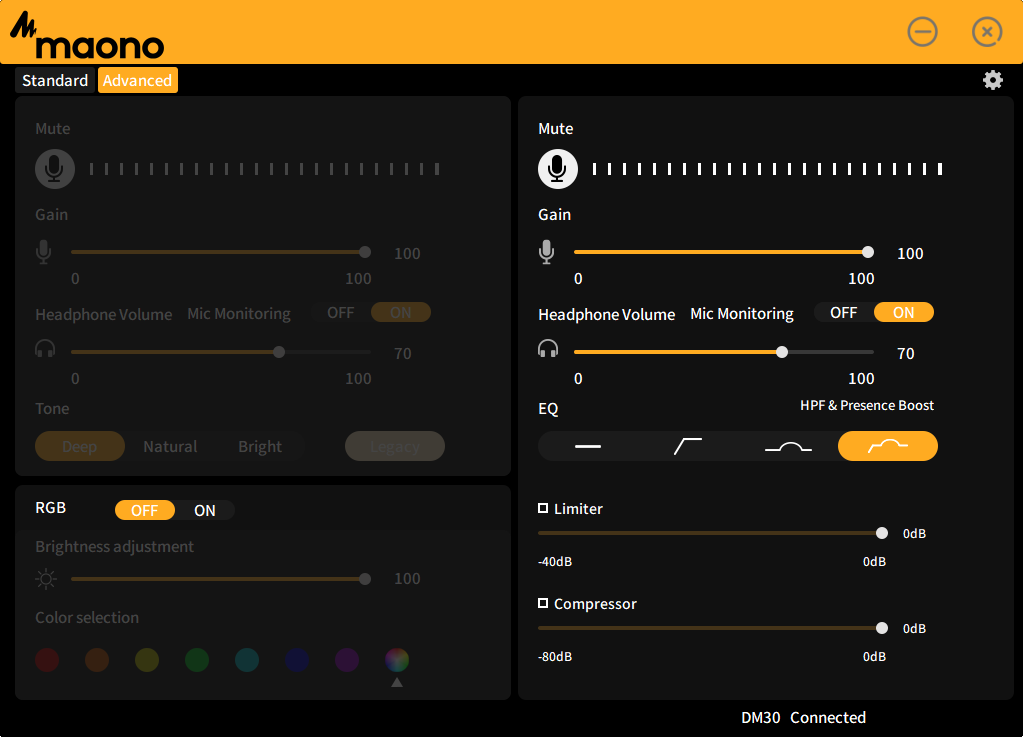The image size is (1023, 737).
Task: Select the flat EQ curve preset
Action: [589, 446]
